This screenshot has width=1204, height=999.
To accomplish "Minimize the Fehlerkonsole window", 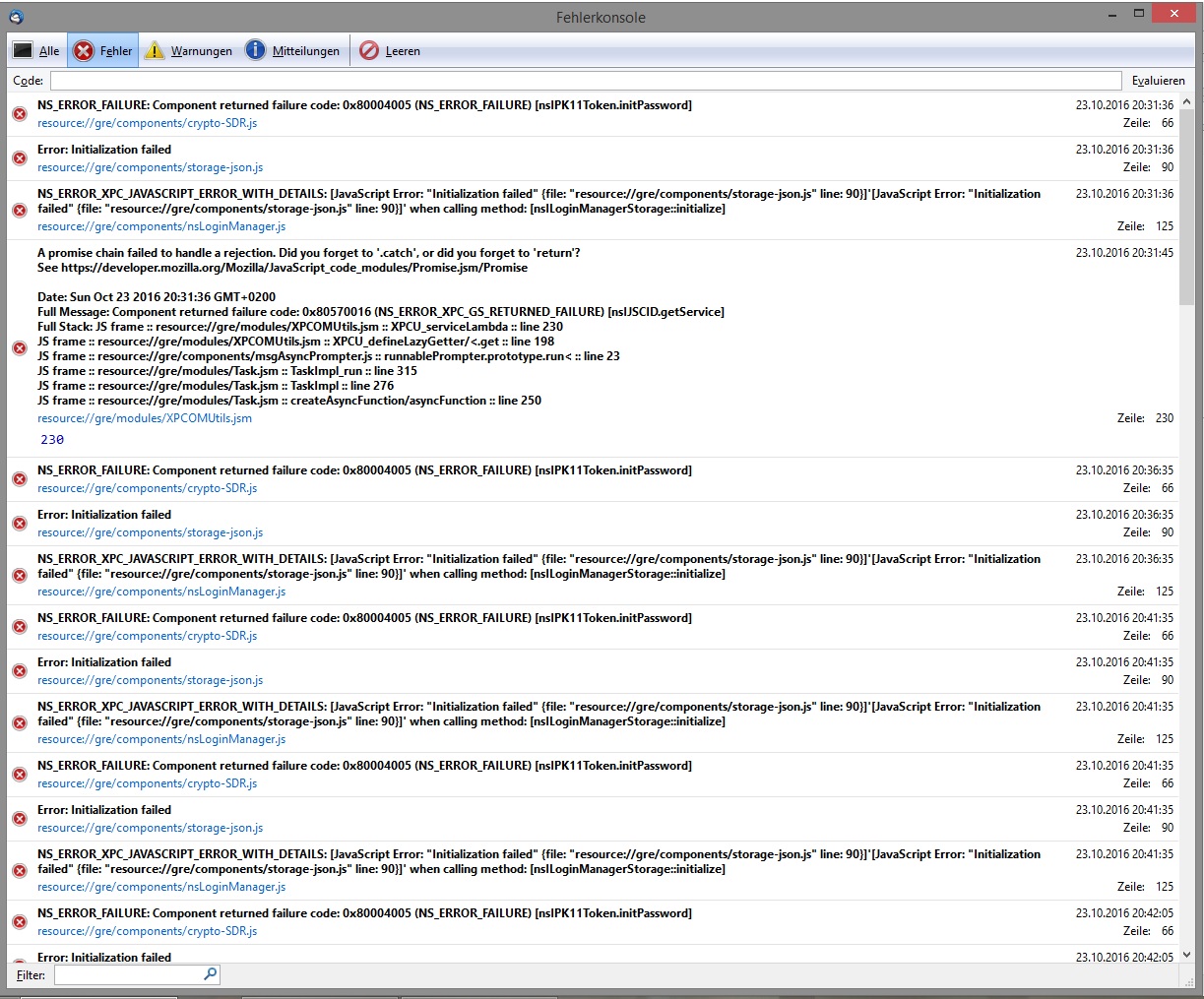I will tap(1112, 15).
